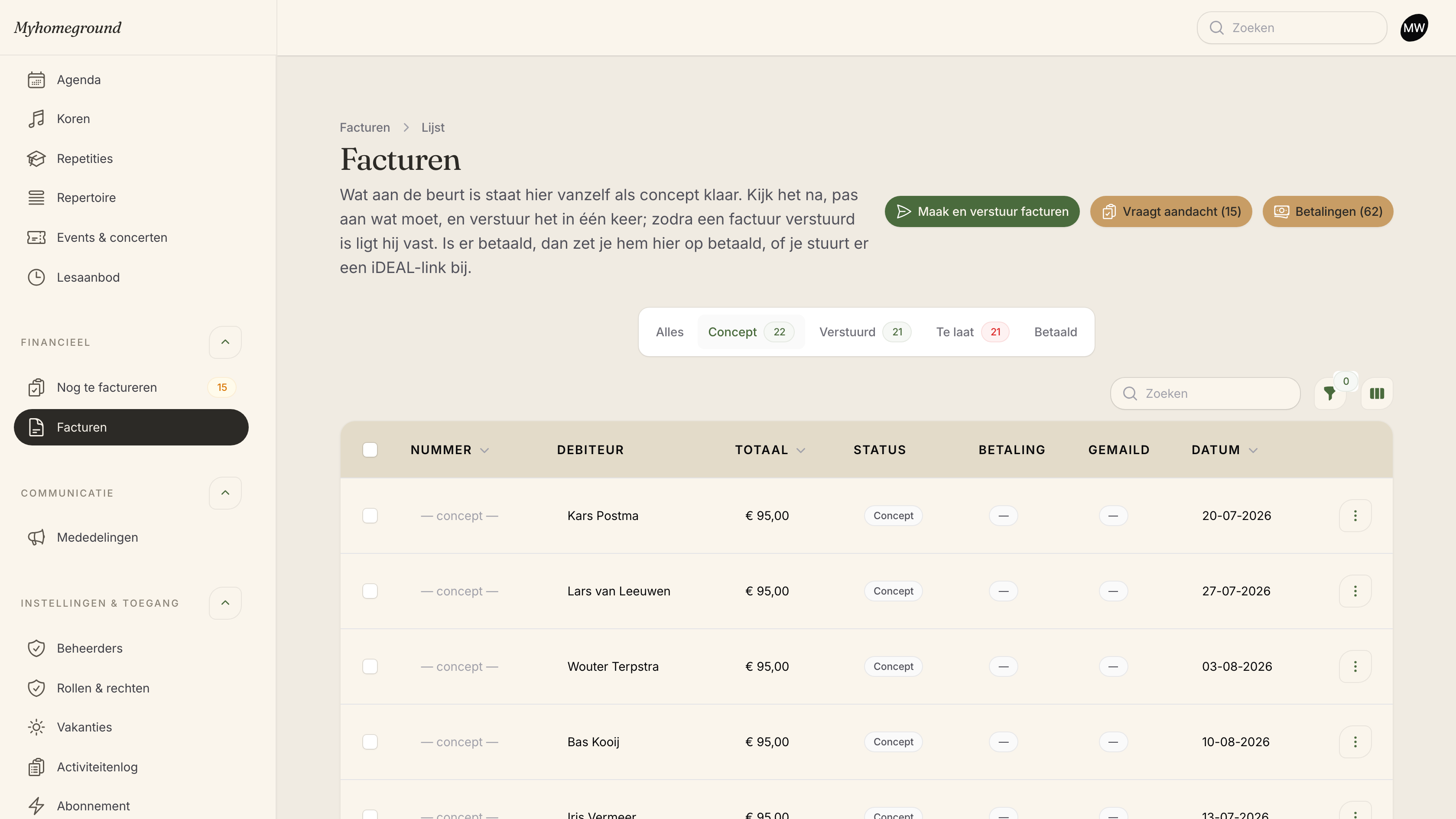Click the Facturen breadcrumb link
This screenshot has height=819, width=1456.
tap(364, 128)
